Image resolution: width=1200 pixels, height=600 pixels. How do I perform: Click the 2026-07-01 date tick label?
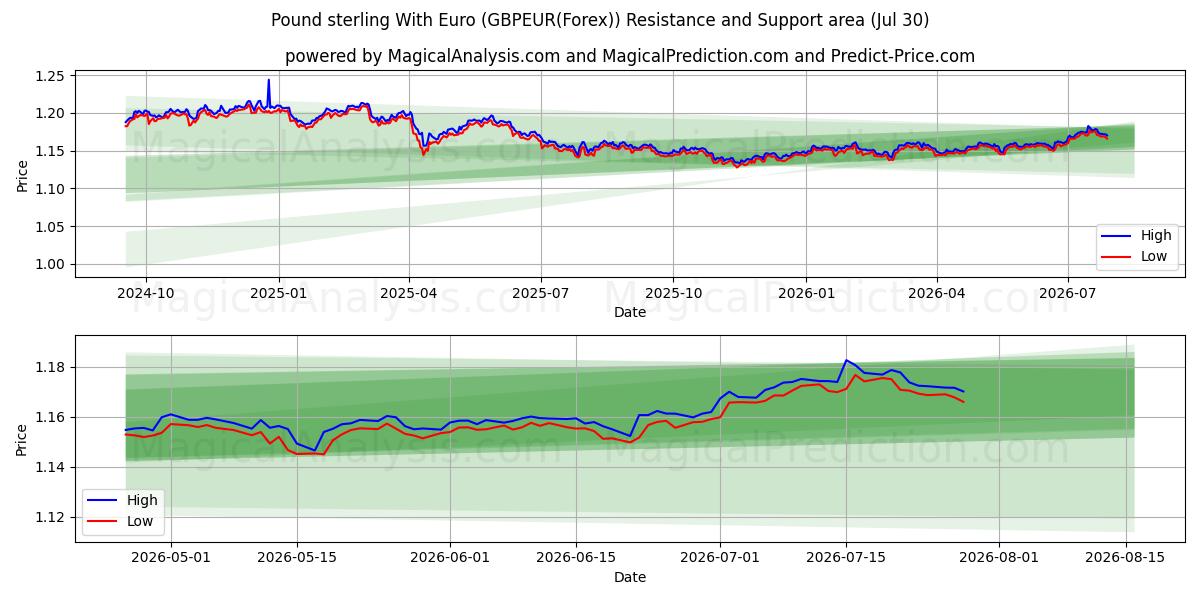pos(720,558)
